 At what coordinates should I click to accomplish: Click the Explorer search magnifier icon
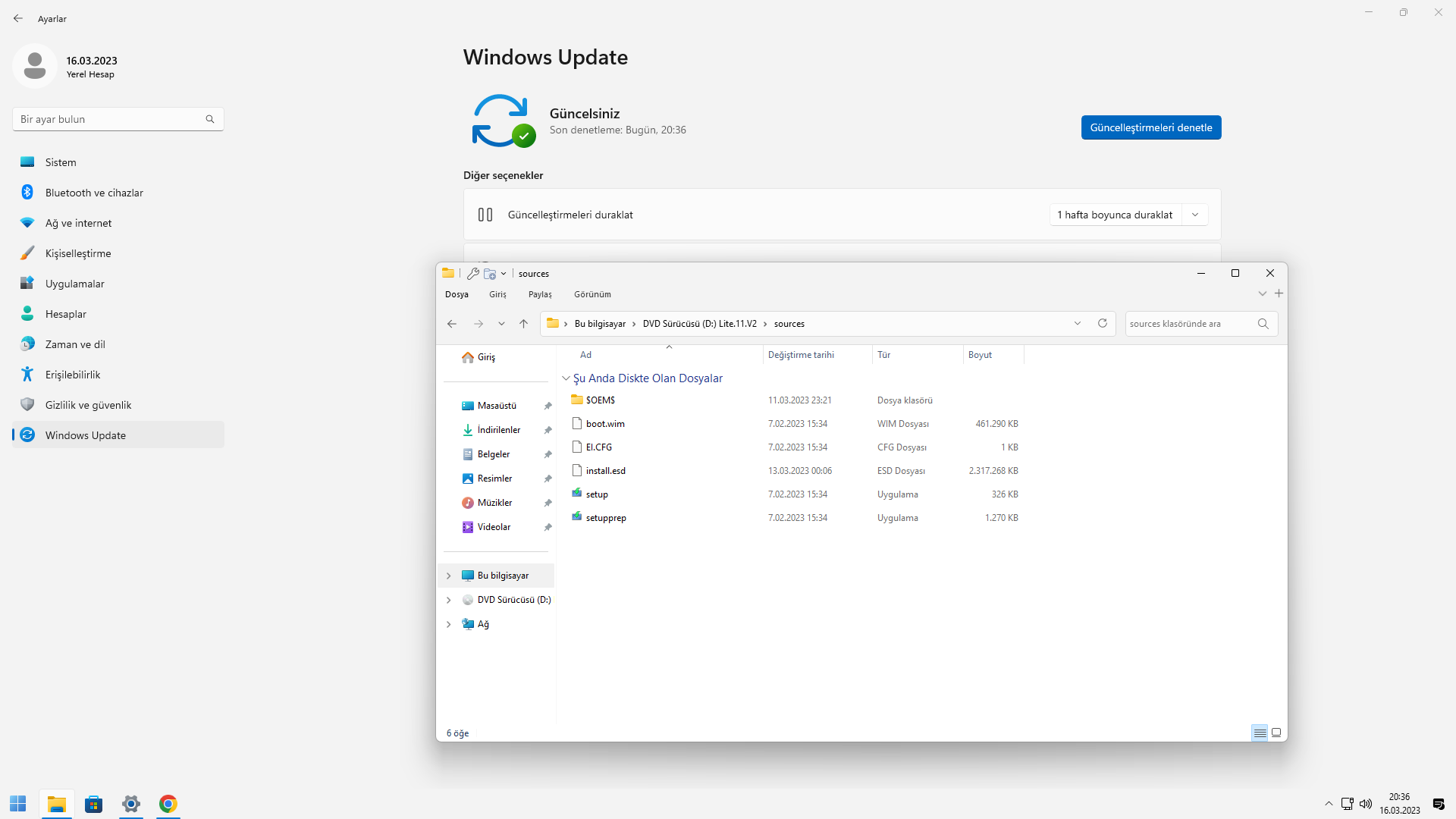pos(1263,324)
